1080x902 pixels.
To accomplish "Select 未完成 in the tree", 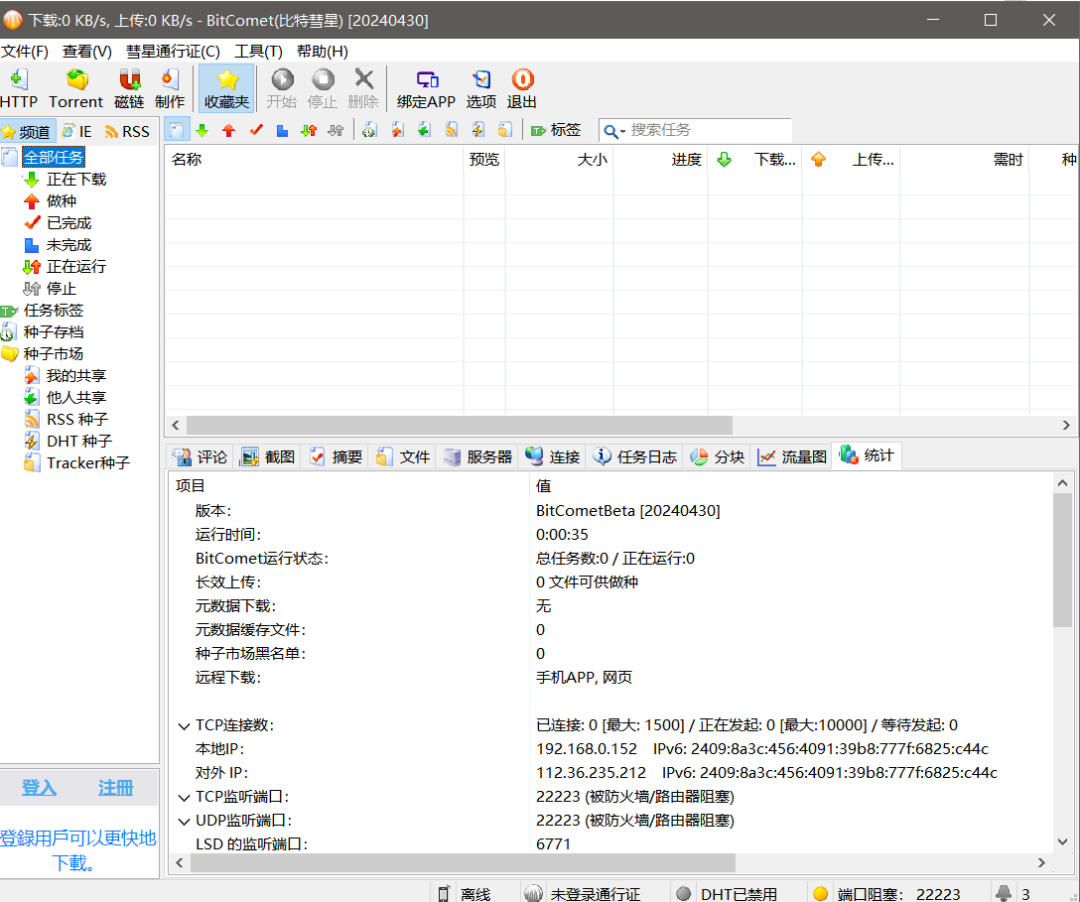I will (x=68, y=245).
